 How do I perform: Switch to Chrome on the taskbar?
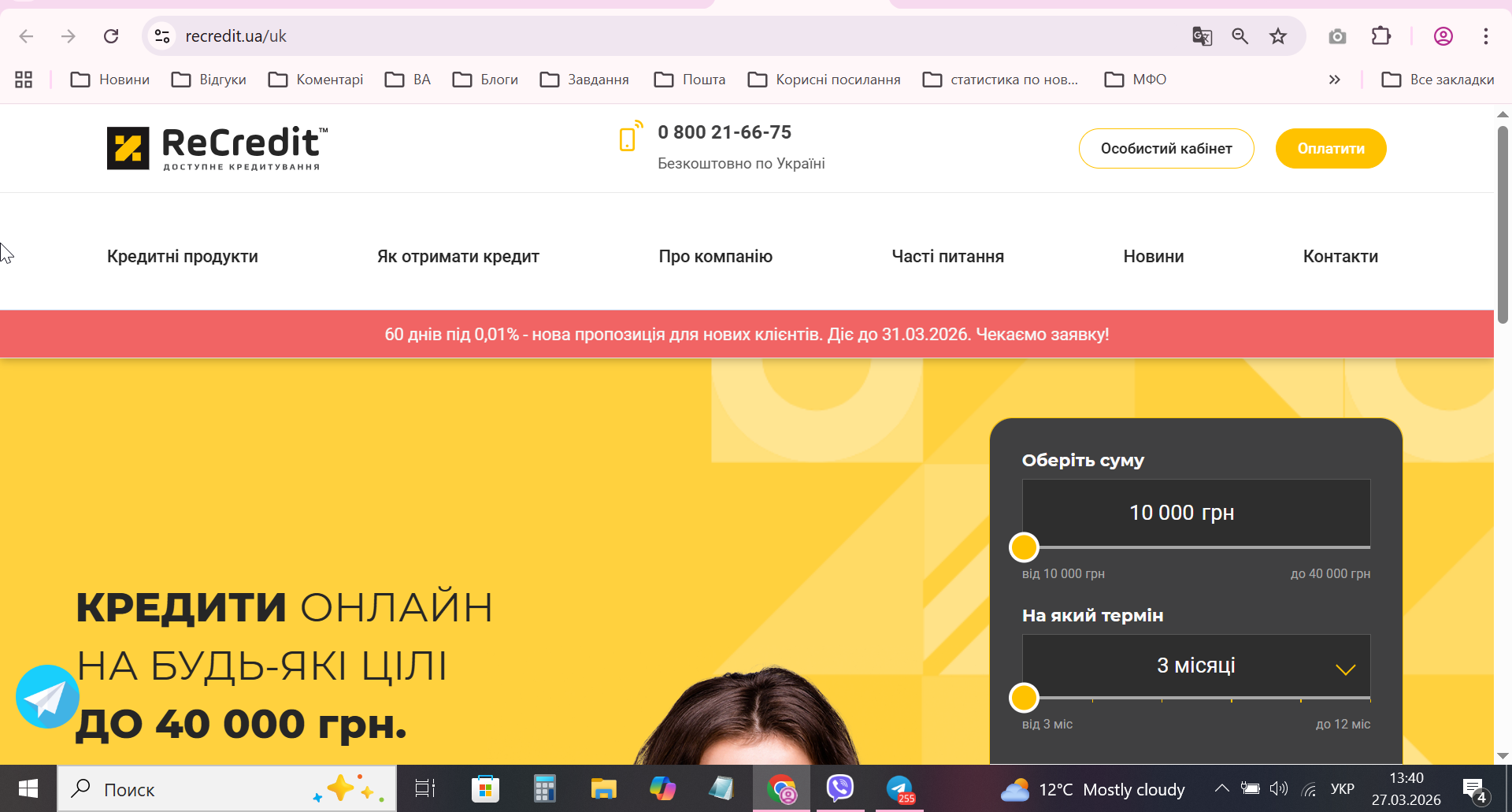(x=781, y=788)
